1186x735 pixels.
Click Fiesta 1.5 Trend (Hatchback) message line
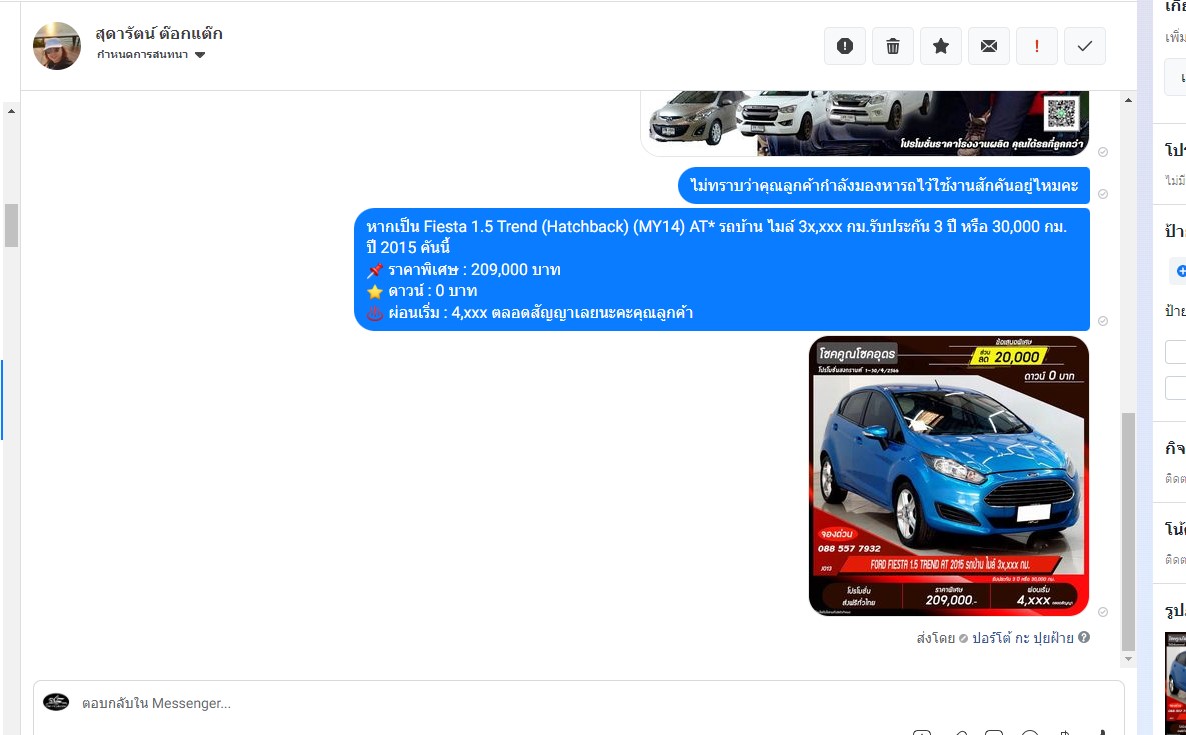[x=716, y=226]
